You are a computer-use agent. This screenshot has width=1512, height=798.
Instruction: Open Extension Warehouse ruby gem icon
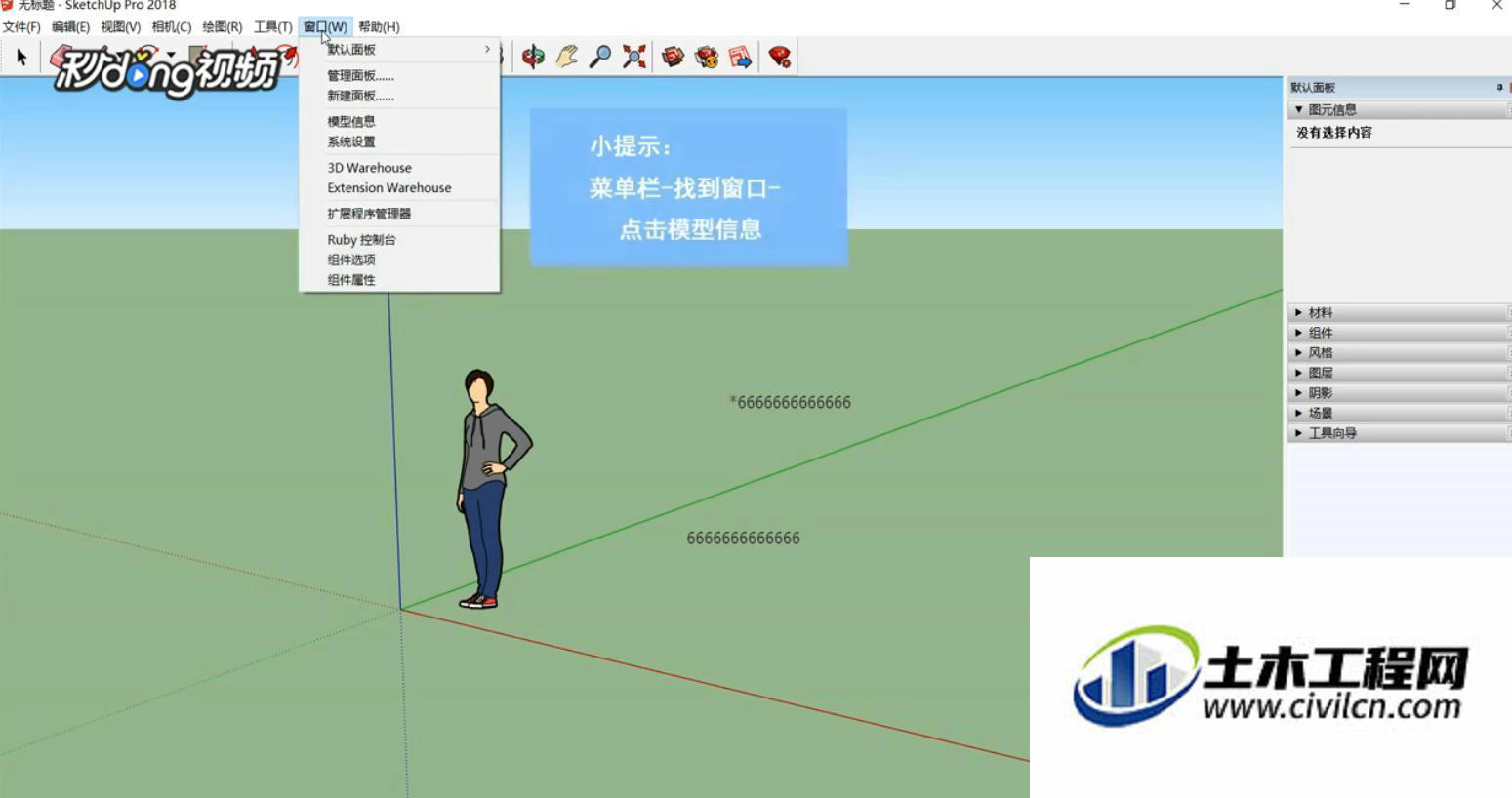click(779, 57)
